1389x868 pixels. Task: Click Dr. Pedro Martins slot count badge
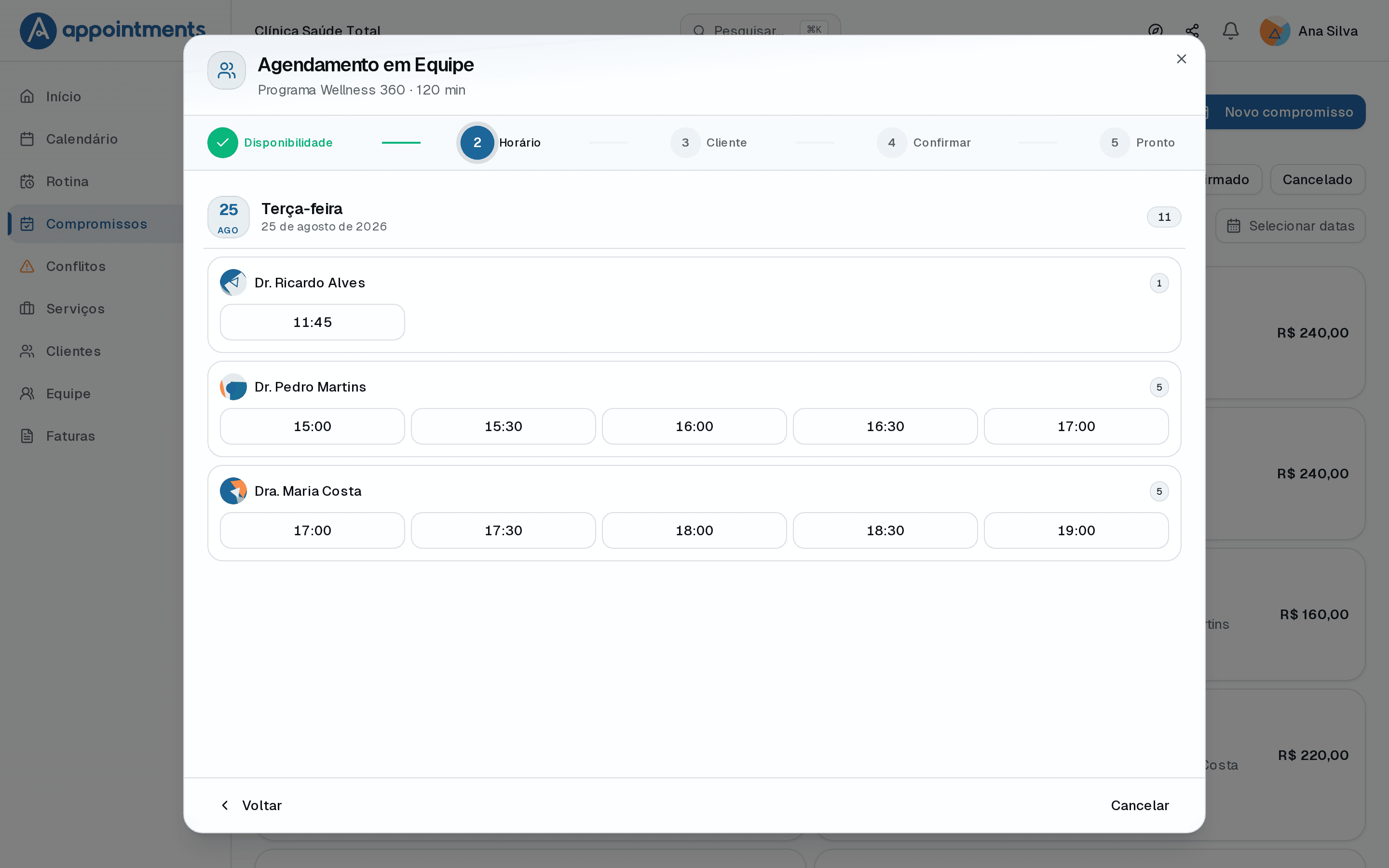tap(1159, 388)
